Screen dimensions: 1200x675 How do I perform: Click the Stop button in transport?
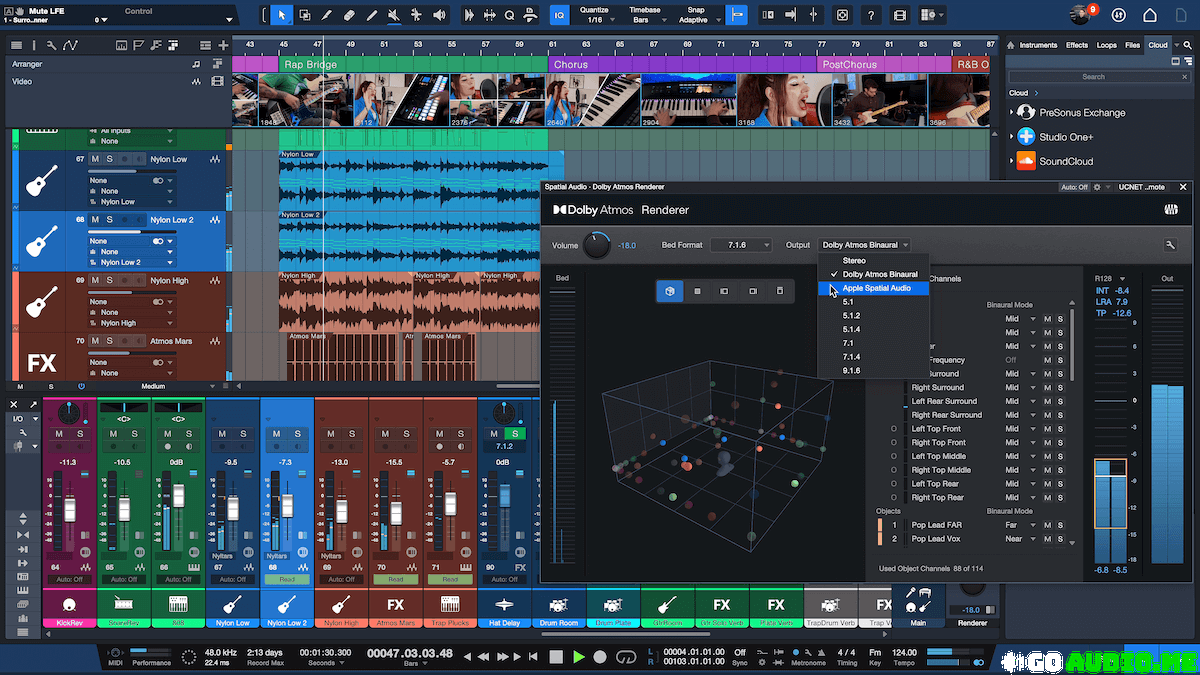click(557, 657)
